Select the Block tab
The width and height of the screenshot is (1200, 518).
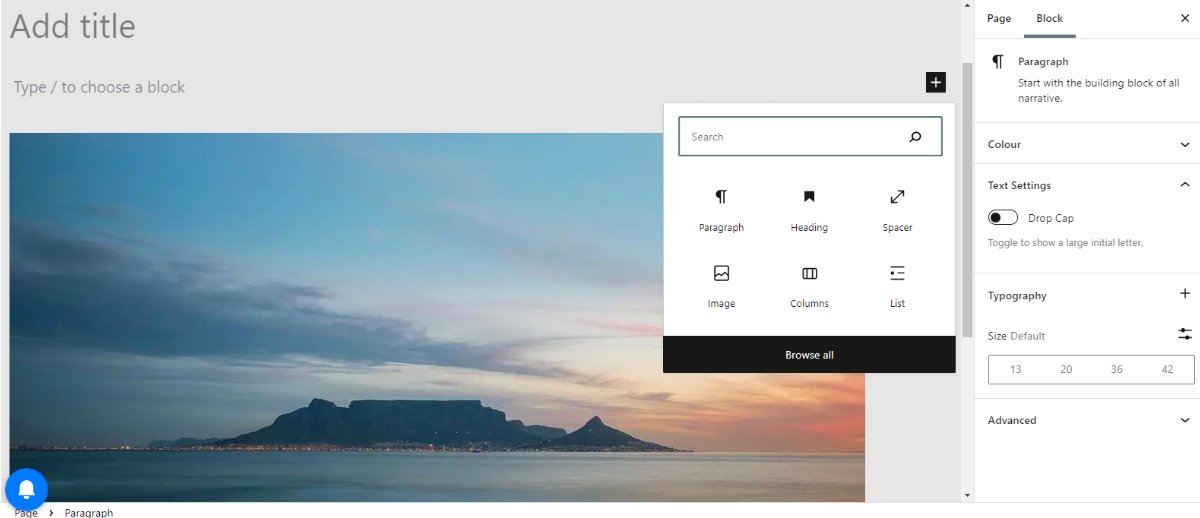pyautogui.click(x=1050, y=18)
